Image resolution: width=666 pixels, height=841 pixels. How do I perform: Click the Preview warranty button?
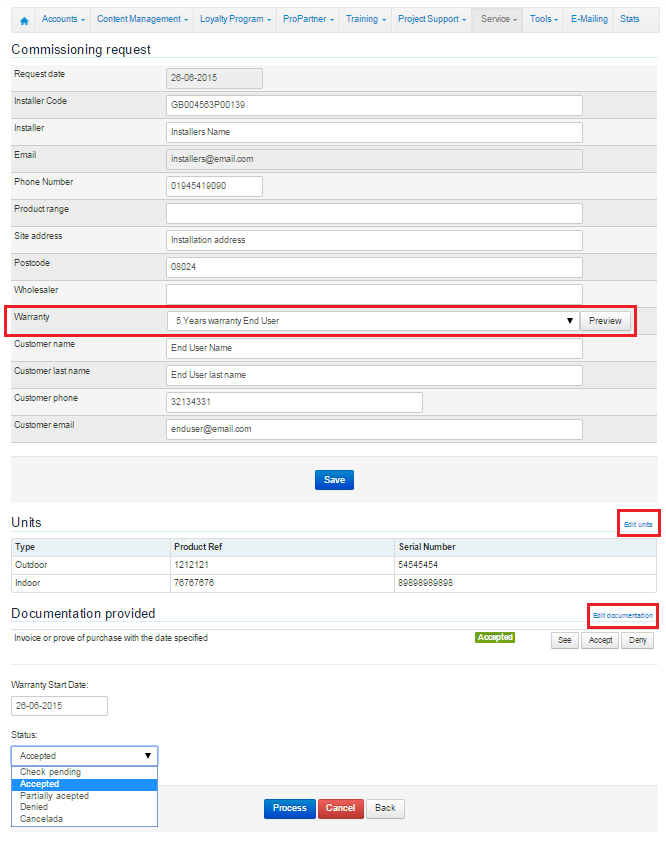click(605, 321)
